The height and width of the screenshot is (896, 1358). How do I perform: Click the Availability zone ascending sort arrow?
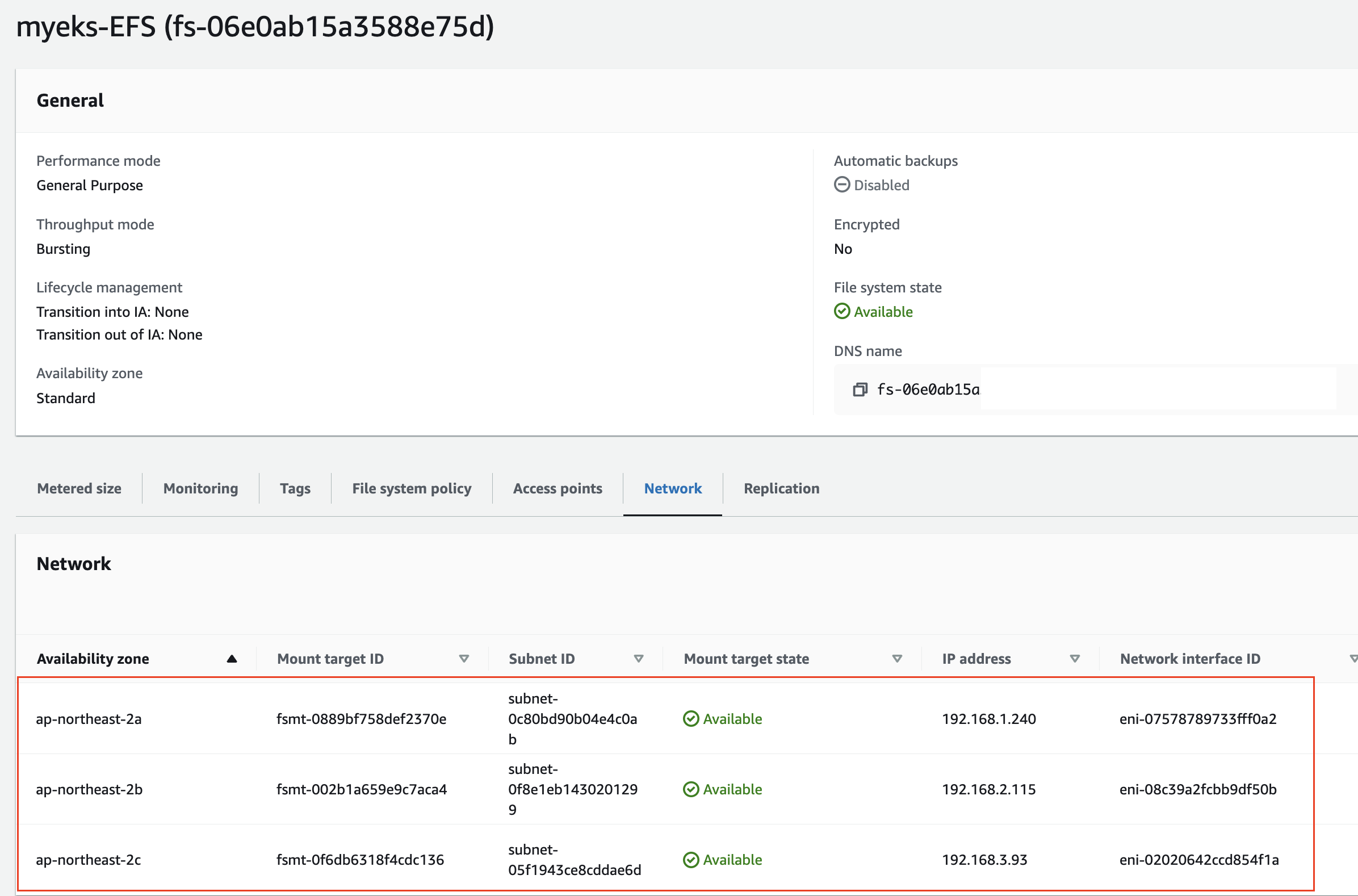pos(232,659)
